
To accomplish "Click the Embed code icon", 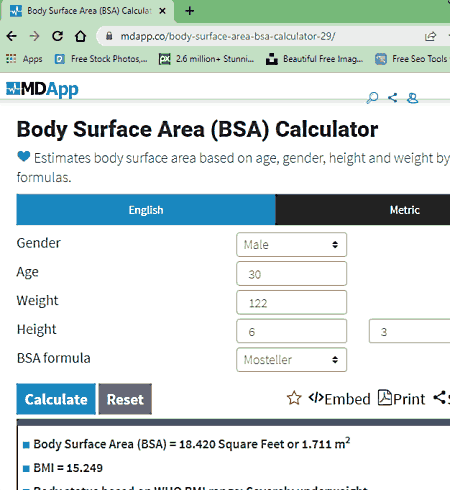I will point(316,398).
